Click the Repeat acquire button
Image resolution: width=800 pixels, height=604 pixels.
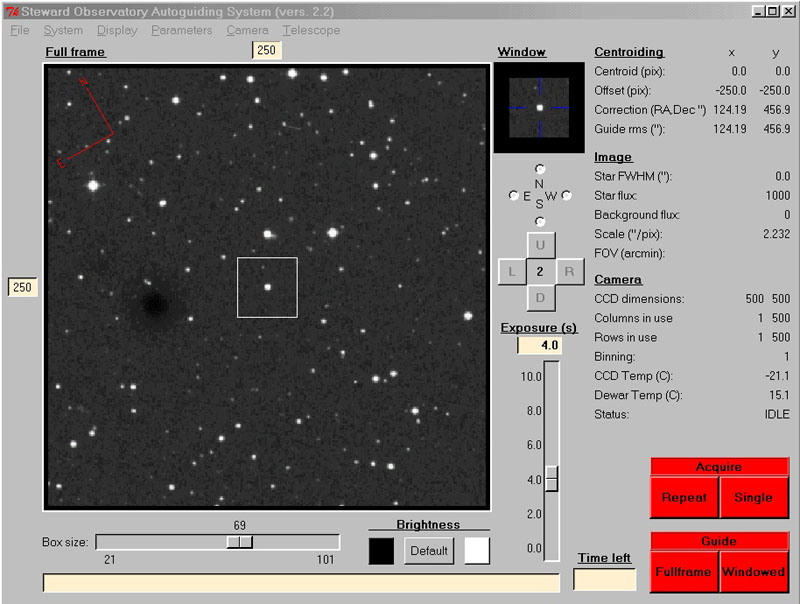tap(684, 497)
